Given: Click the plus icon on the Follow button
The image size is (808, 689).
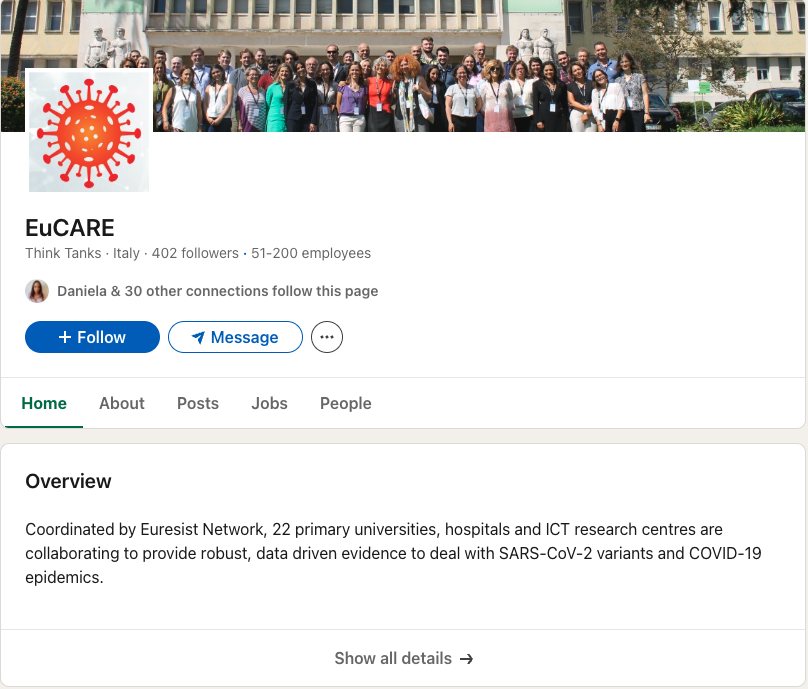Looking at the screenshot, I should (x=65, y=337).
